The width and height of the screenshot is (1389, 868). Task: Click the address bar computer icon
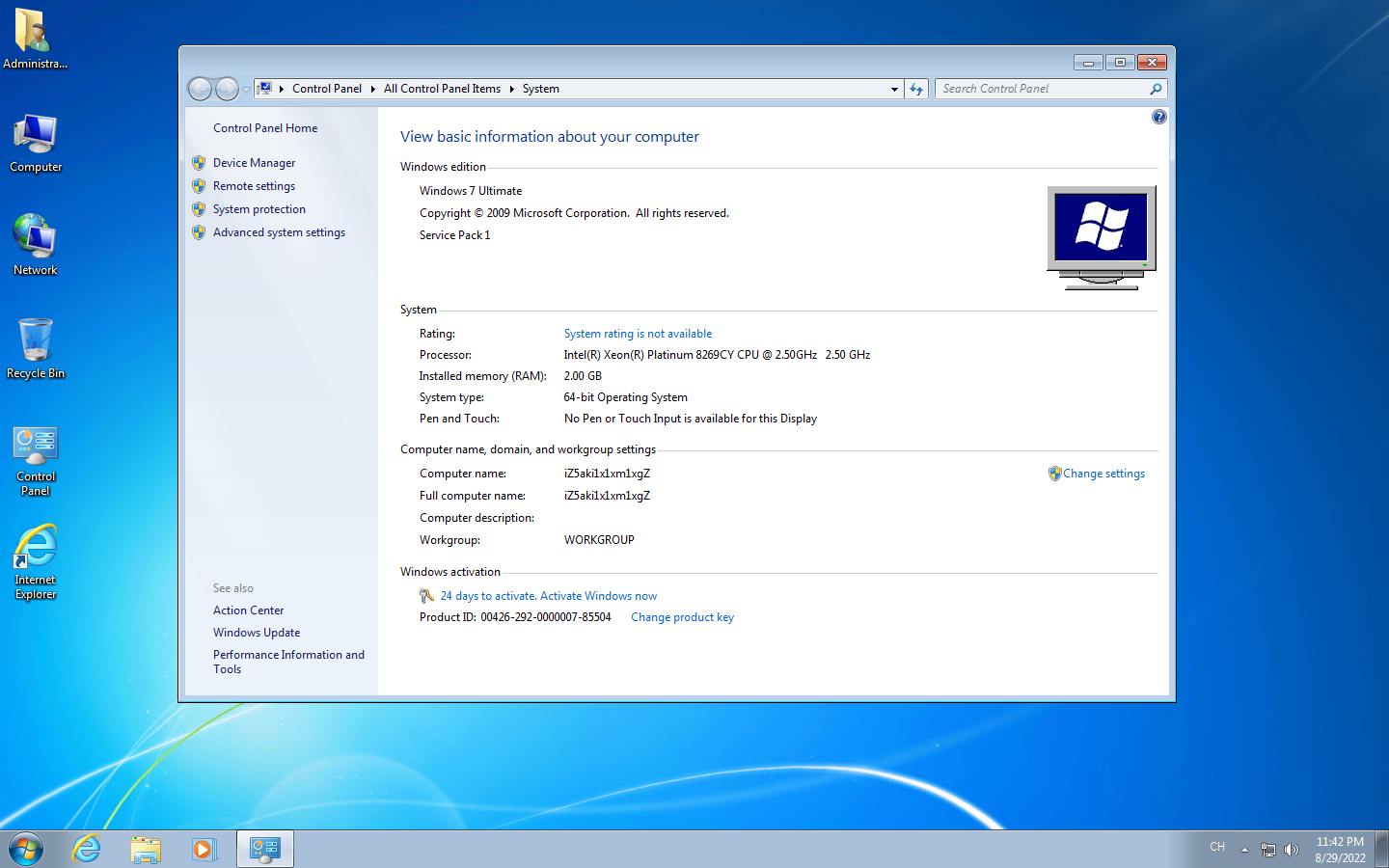click(264, 89)
